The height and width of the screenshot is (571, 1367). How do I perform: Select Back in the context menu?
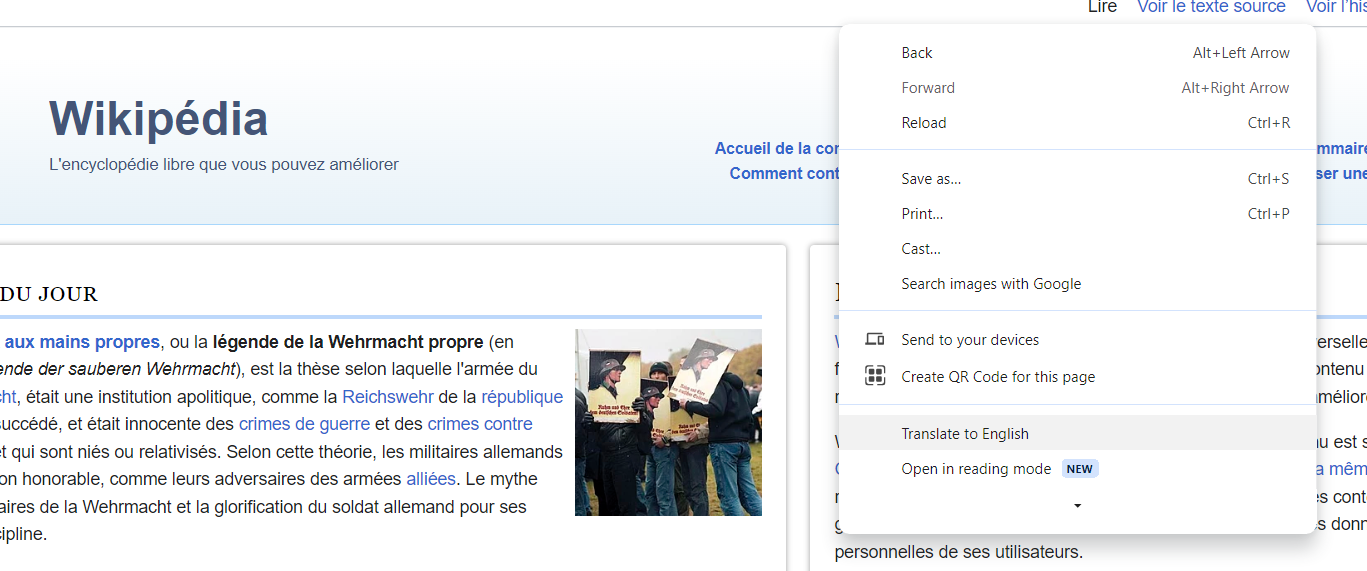click(x=917, y=53)
